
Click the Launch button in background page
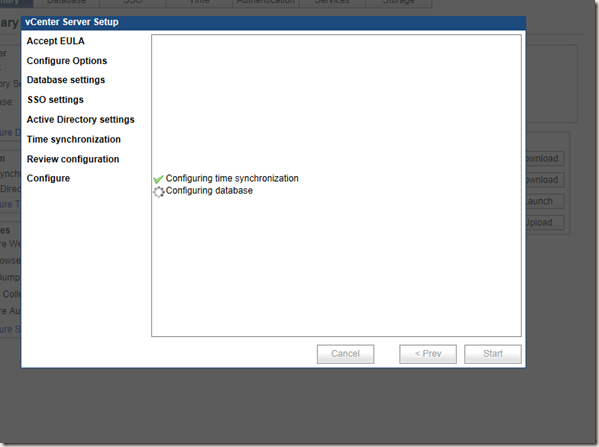545,201
